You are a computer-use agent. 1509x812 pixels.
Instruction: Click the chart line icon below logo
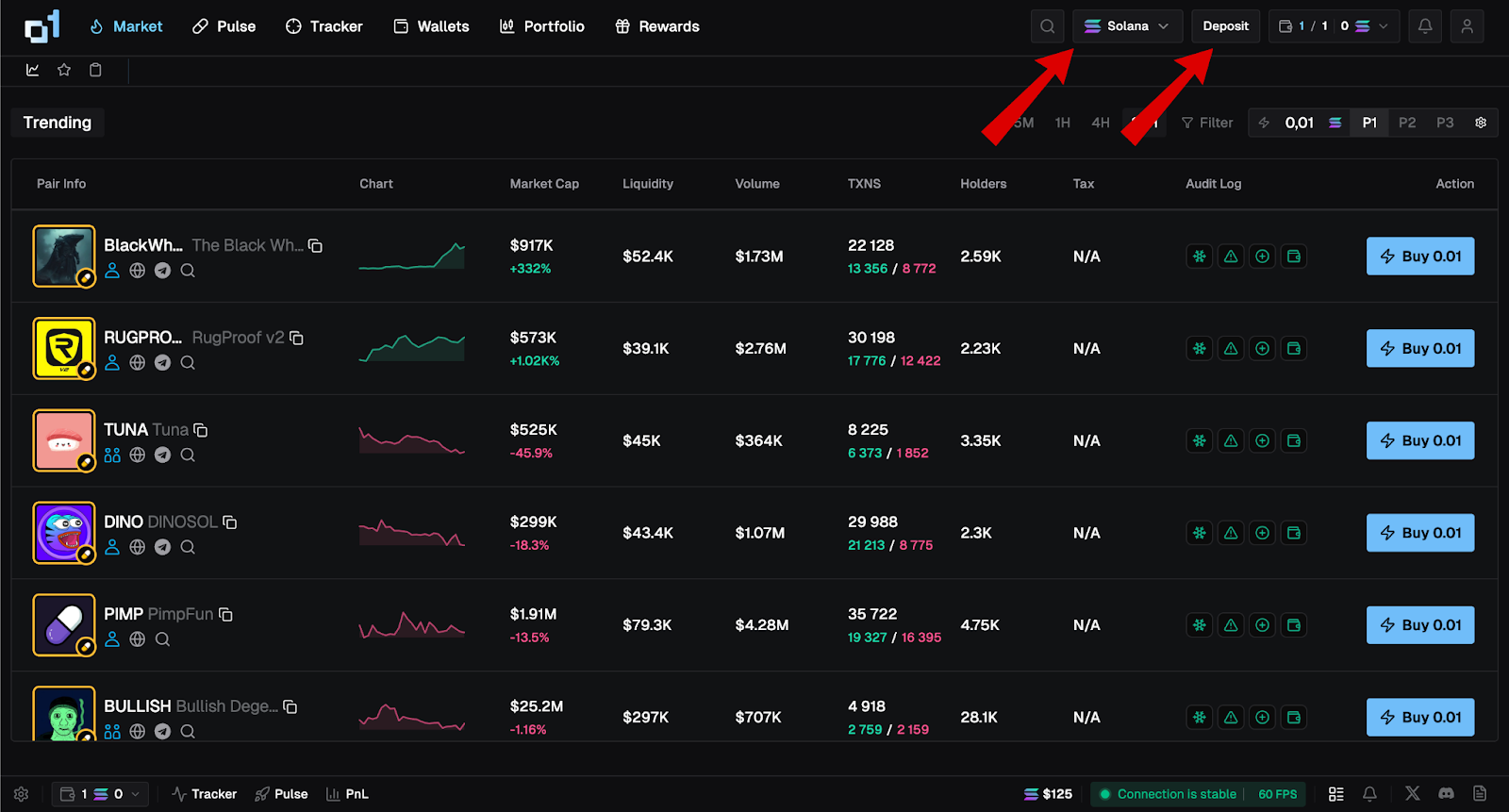pyautogui.click(x=33, y=70)
